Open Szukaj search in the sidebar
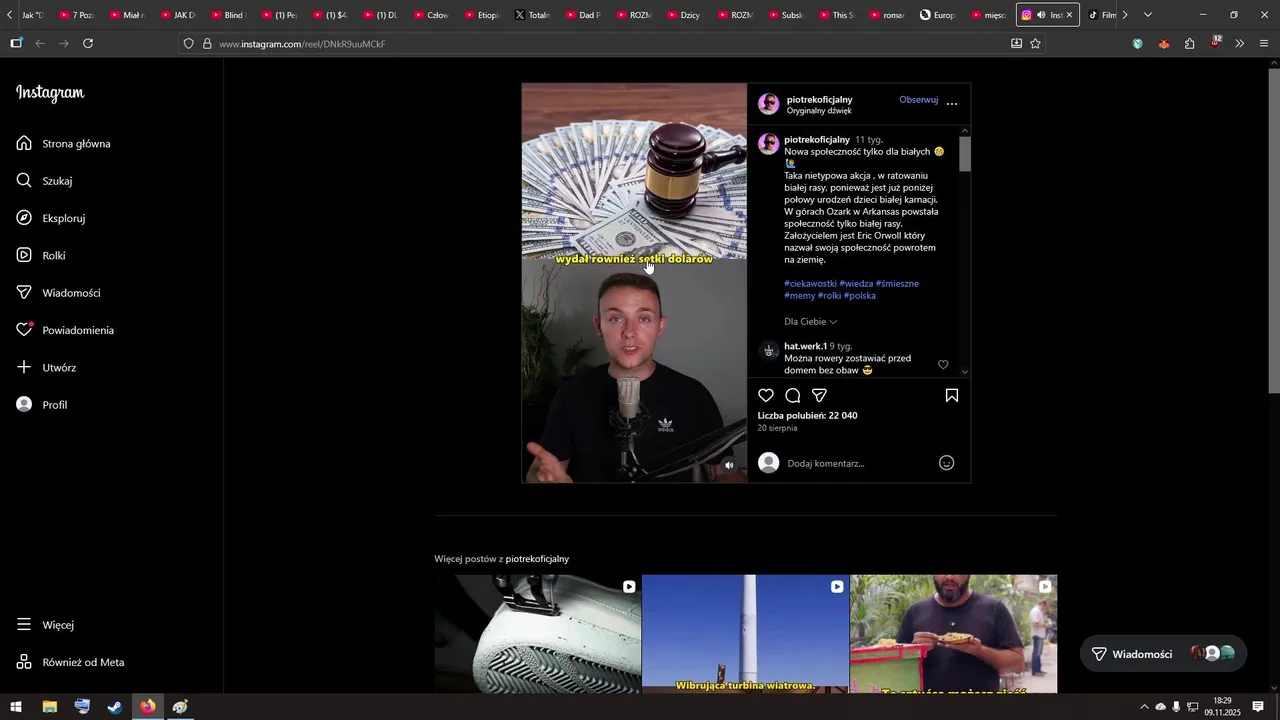Image resolution: width=1280 pixels, height=720 pixels. coord(57,181)
